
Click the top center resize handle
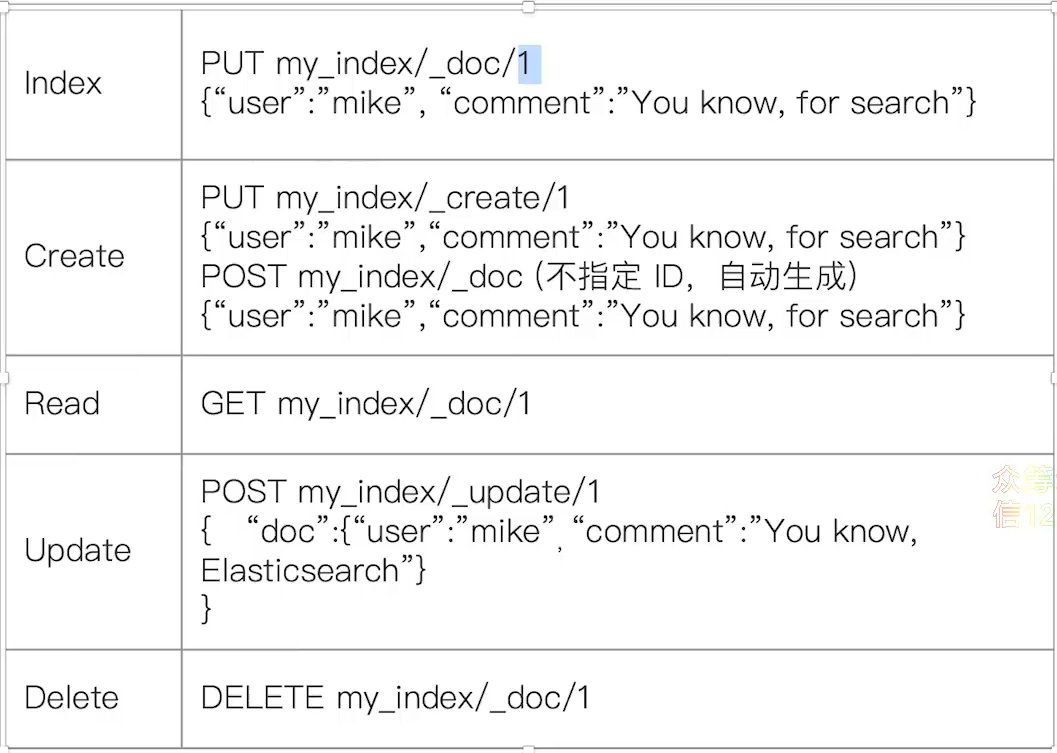click(x=528, y=6)
